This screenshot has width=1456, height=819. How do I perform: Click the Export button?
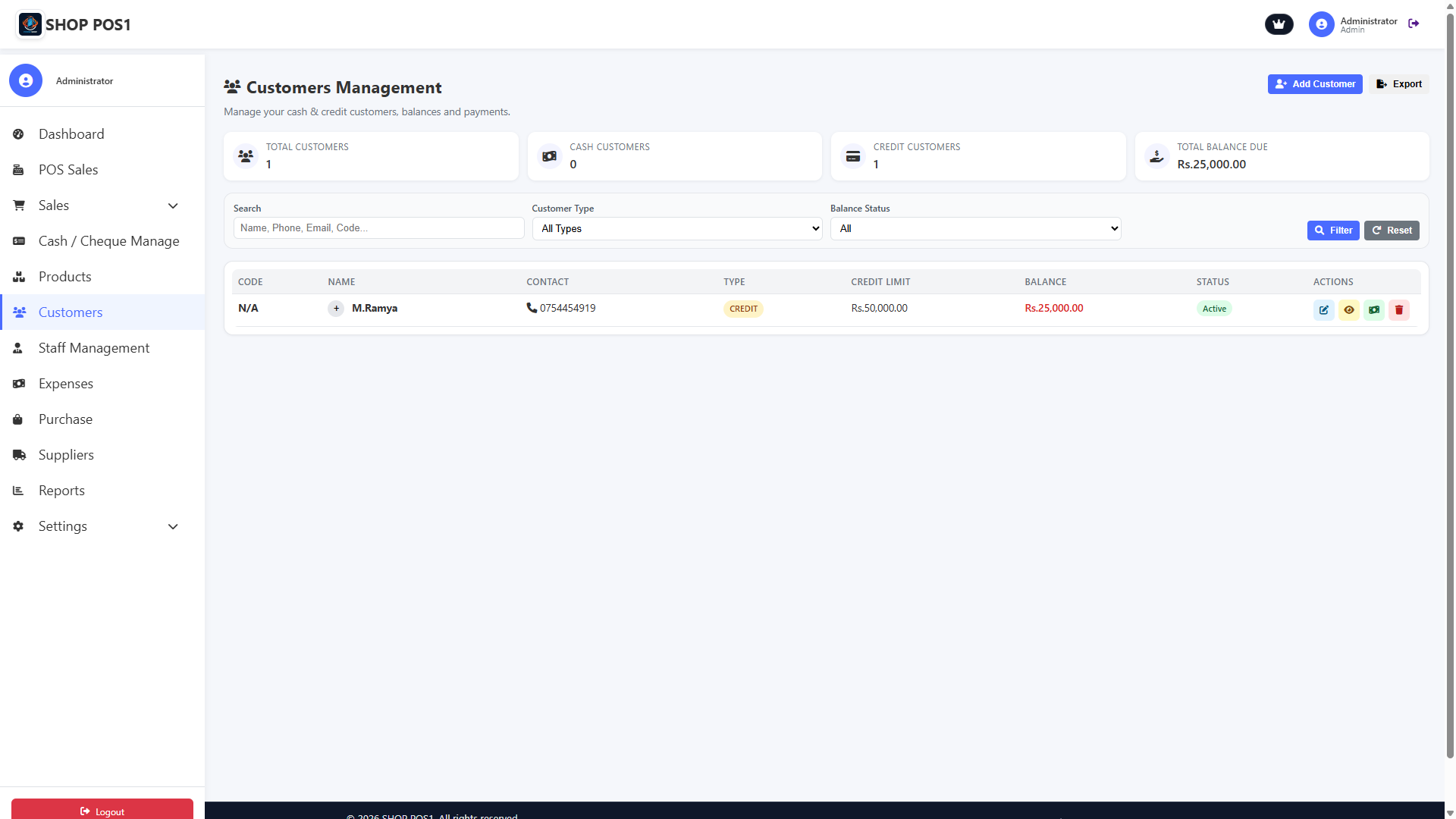1399,84
